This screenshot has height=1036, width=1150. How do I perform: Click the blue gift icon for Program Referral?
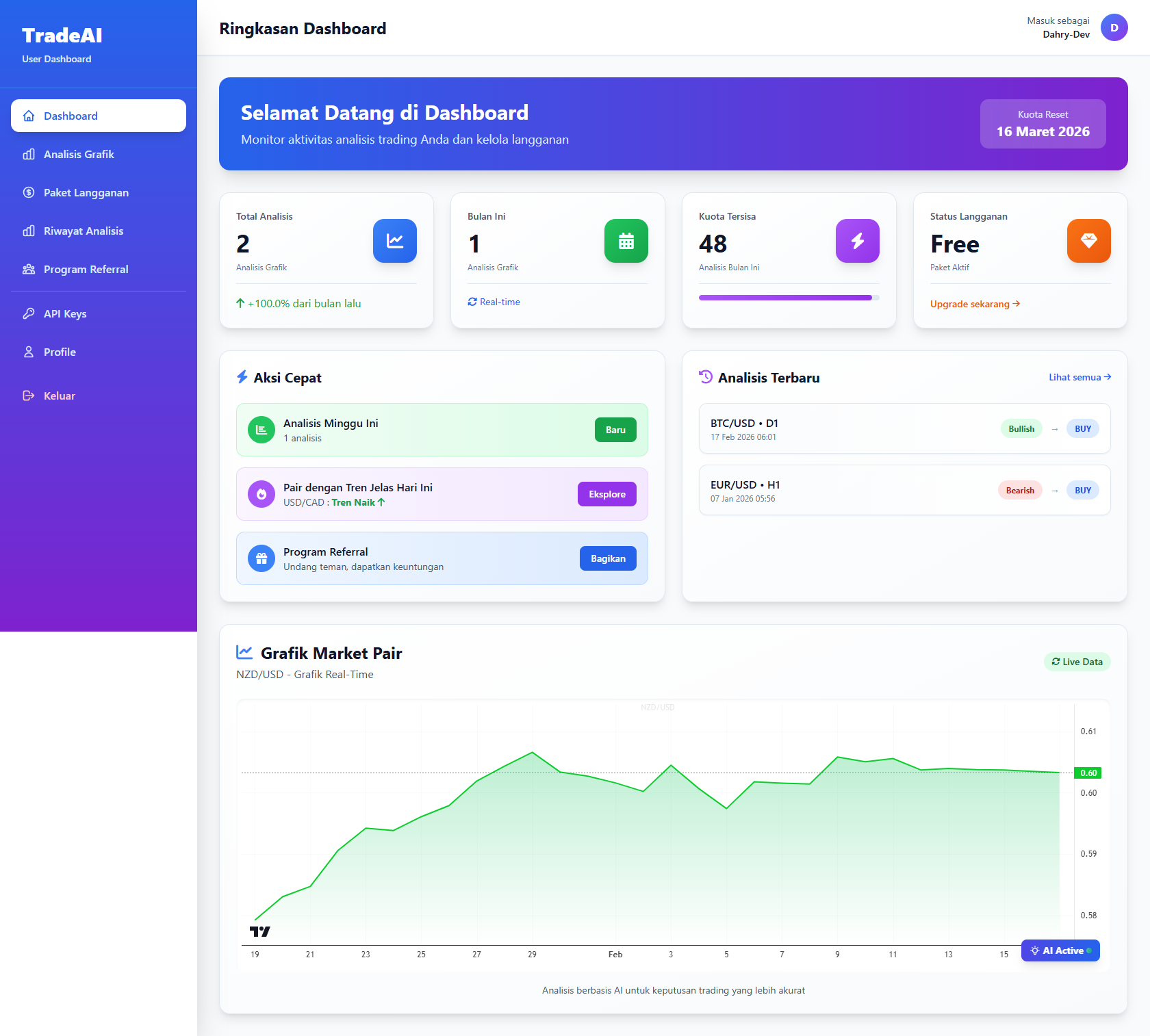coord(261,558)
